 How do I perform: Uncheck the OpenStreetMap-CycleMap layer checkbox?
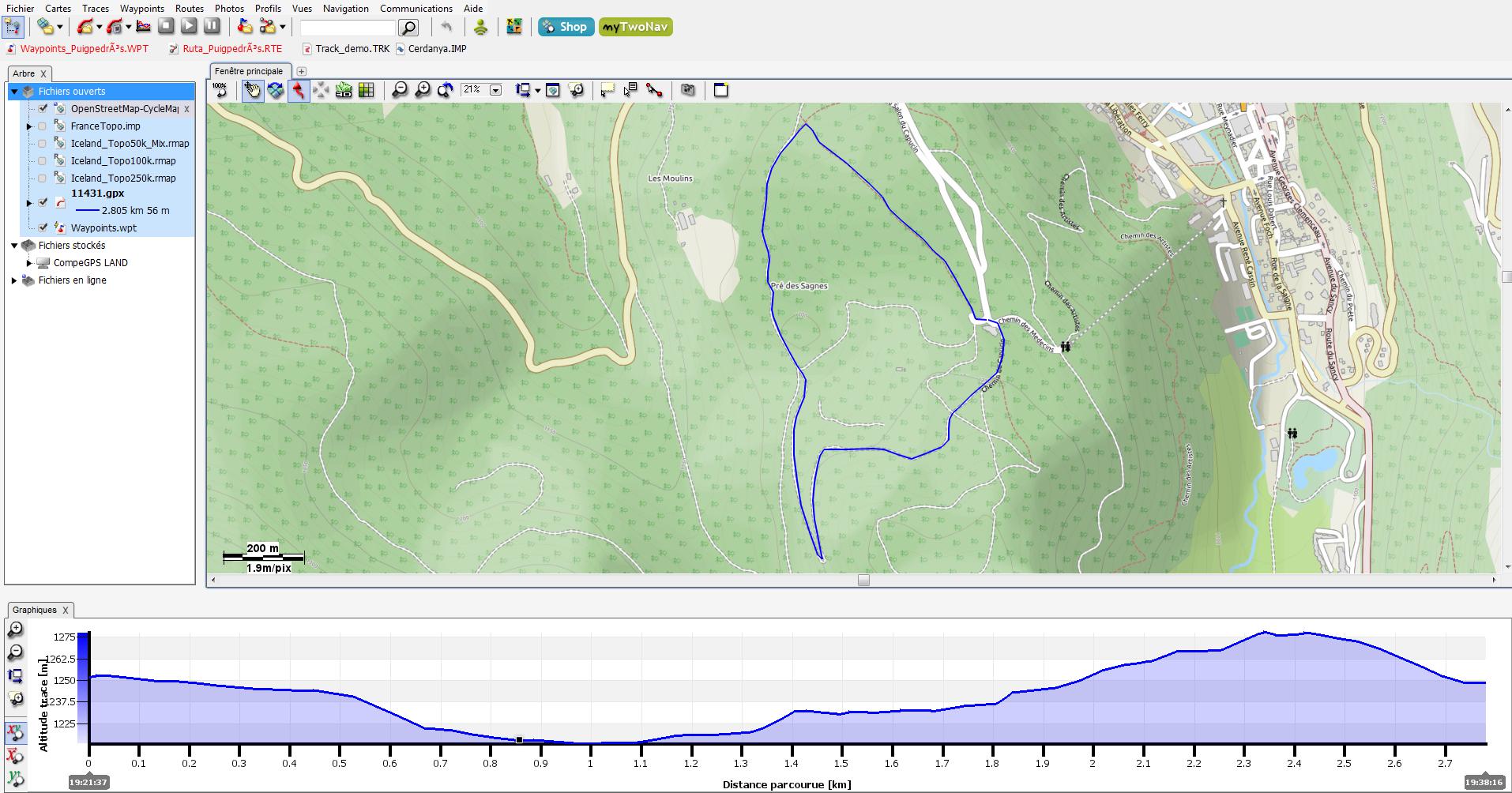click(43, 109)
